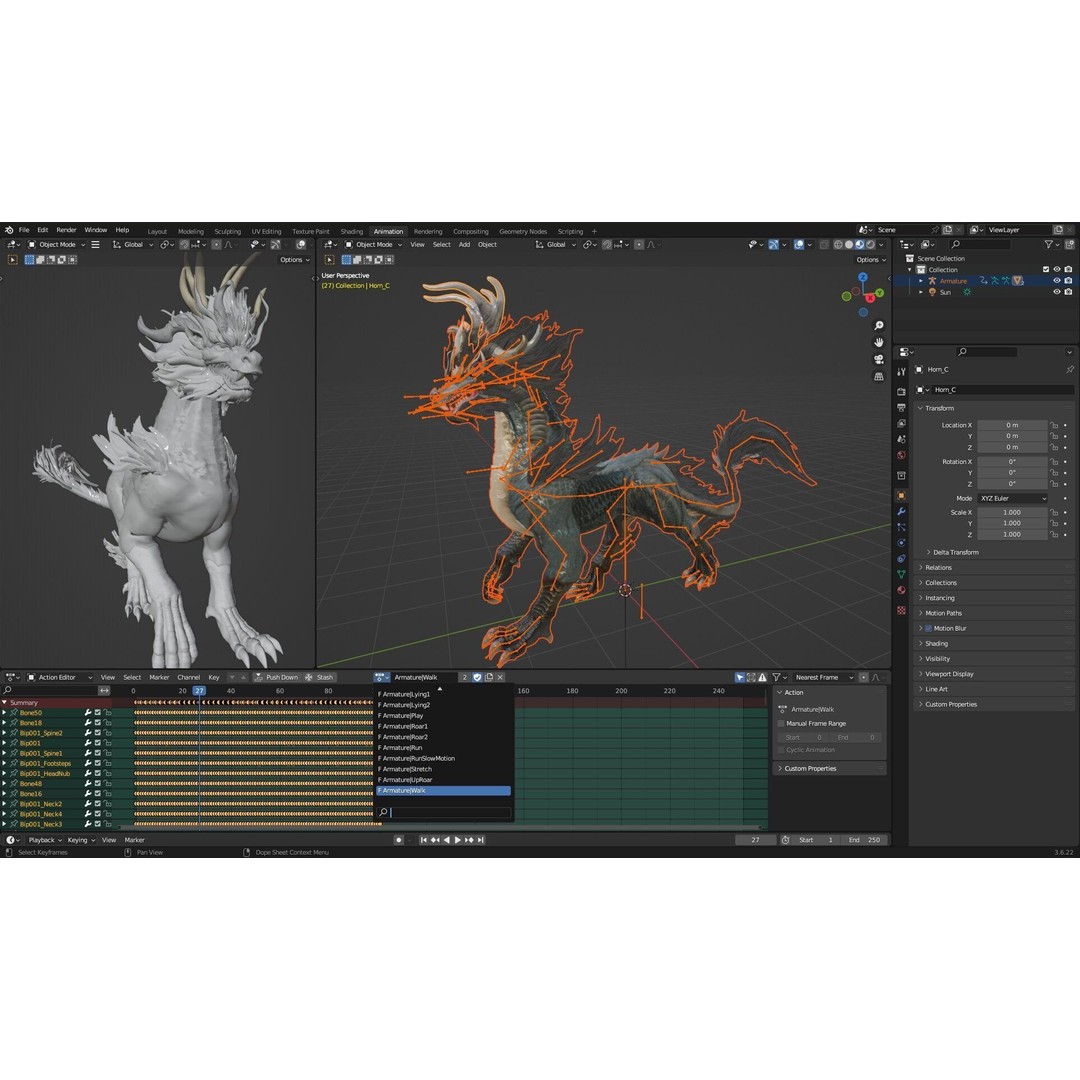This screenshot has height=1080, width=1080.
Task: Toggle the pin icon beside Horn_C
Action: coord(1070,369)
